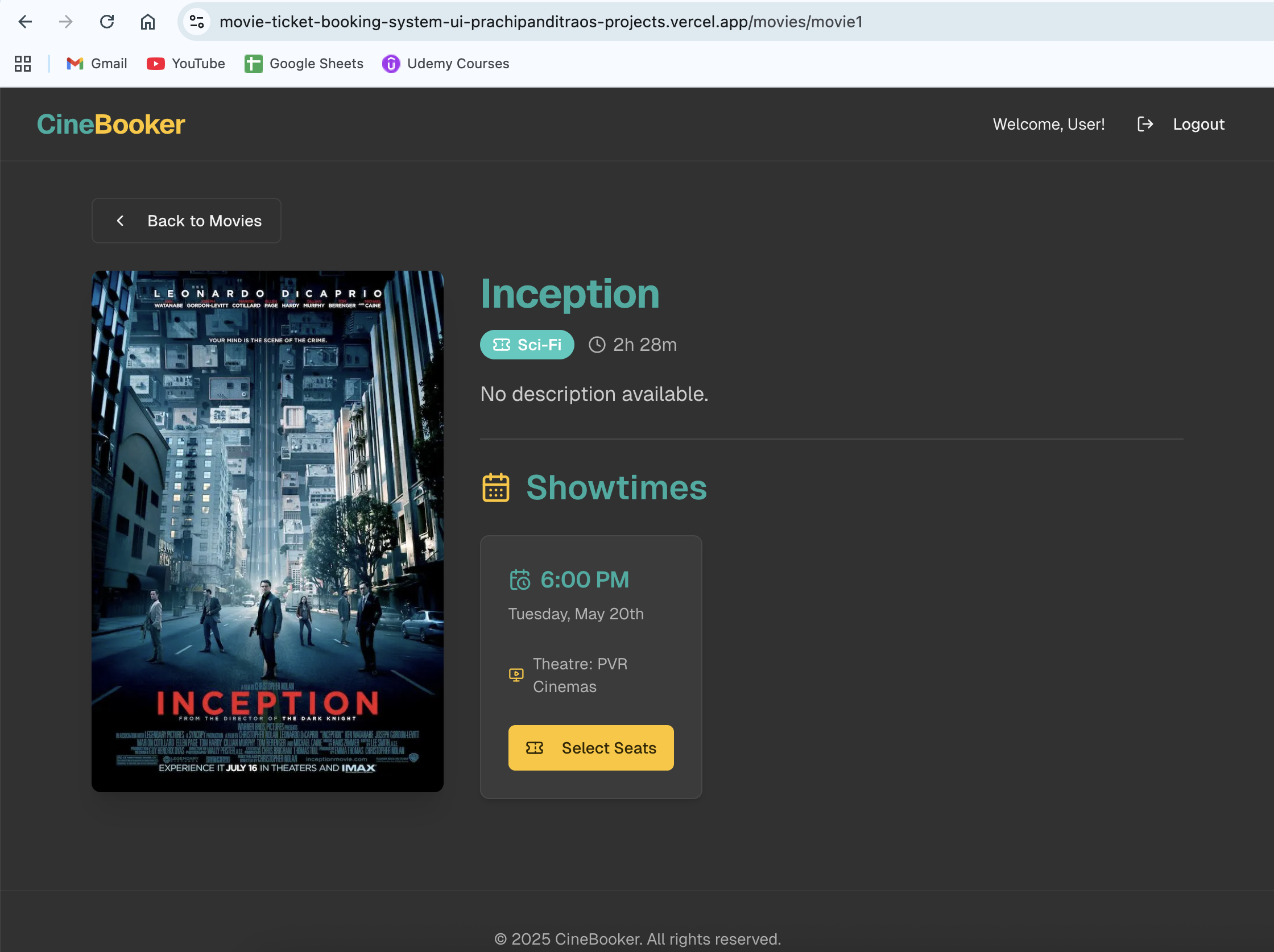This screenshot has height=952, width=1274.
Task: Open the Gmail bookmark
Action: click(x=97, y=63)
